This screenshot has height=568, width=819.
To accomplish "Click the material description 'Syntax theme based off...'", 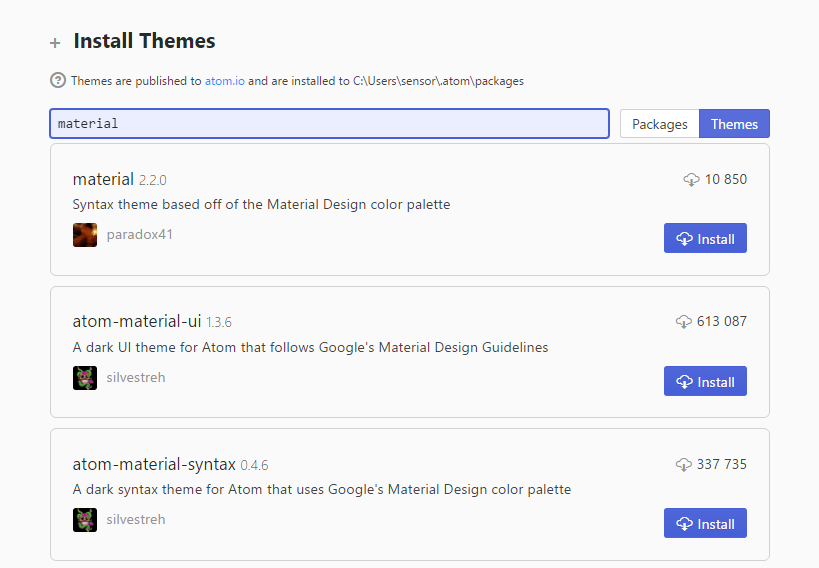I will (x=261, y=204).
